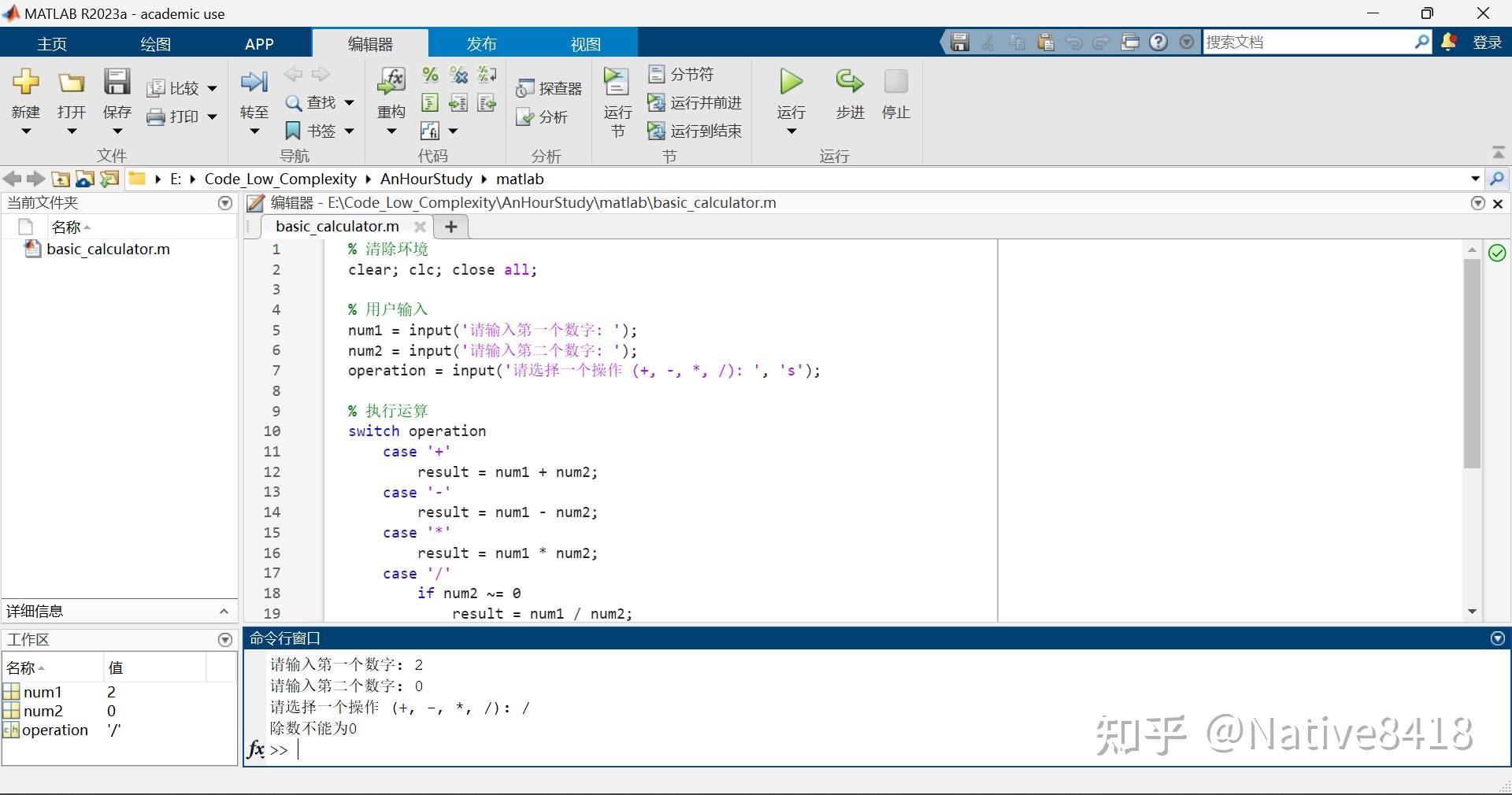1512x795 pixels.
Task: Run the script with green 运行 arrow
Action: coord(791,82)
